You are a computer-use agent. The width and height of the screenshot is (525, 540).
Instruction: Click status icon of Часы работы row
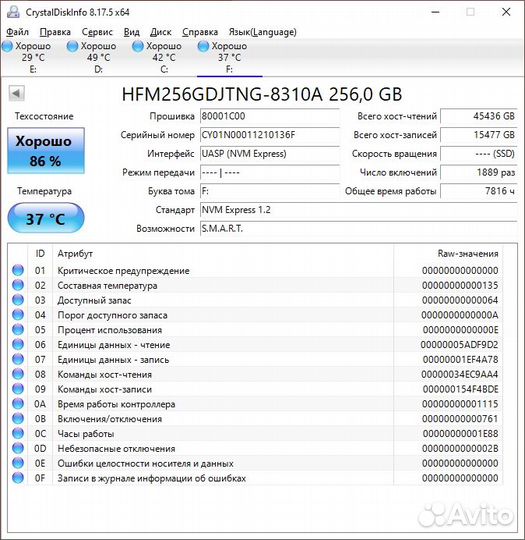(18, 433)
